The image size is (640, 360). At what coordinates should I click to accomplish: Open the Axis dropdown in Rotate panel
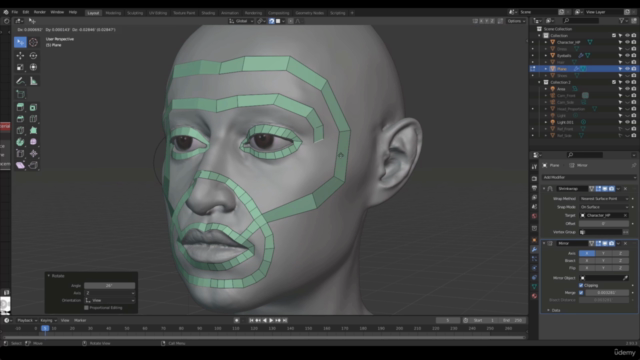[x=109, y=293]
